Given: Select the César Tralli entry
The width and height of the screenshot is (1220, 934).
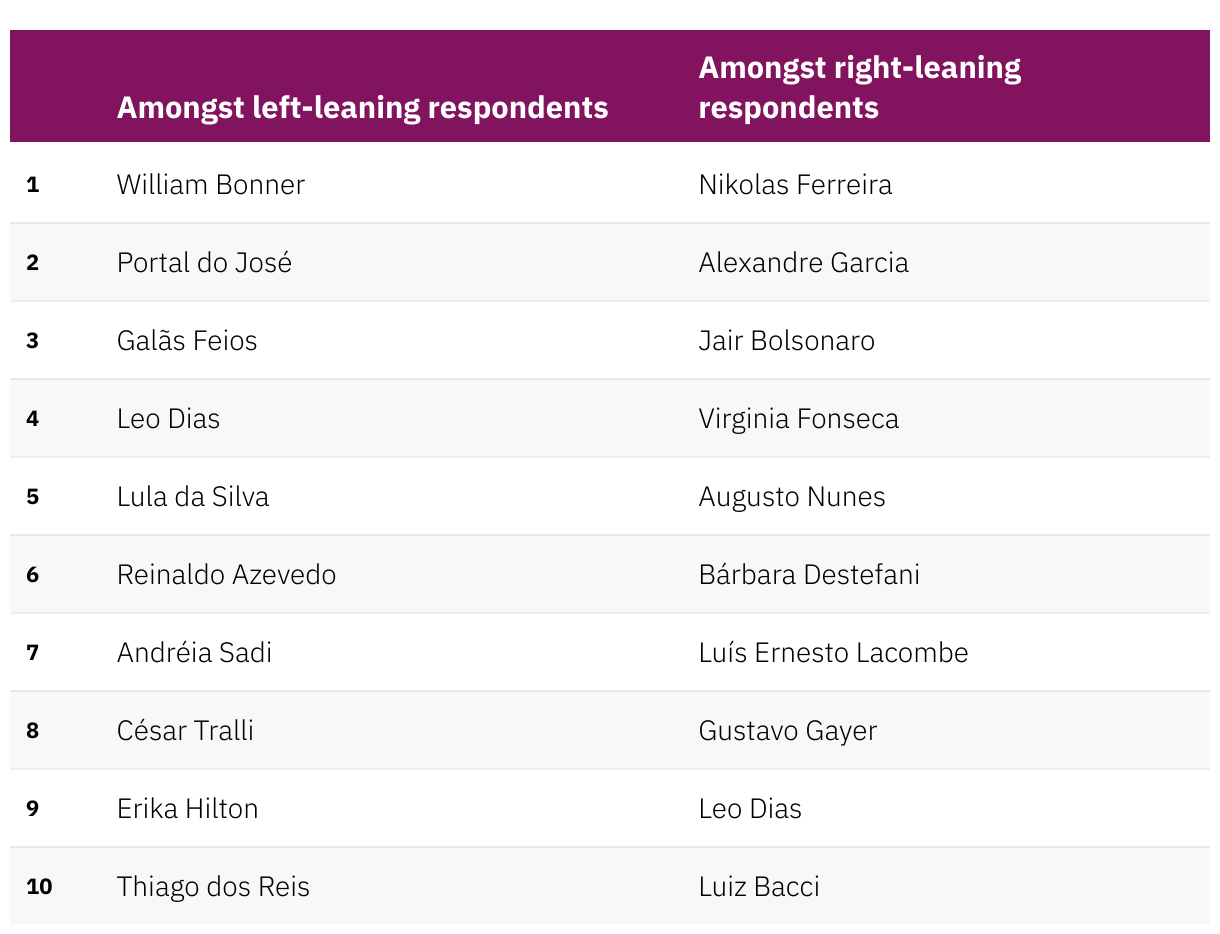Looking at the screenshot, I should coord(185,731).
